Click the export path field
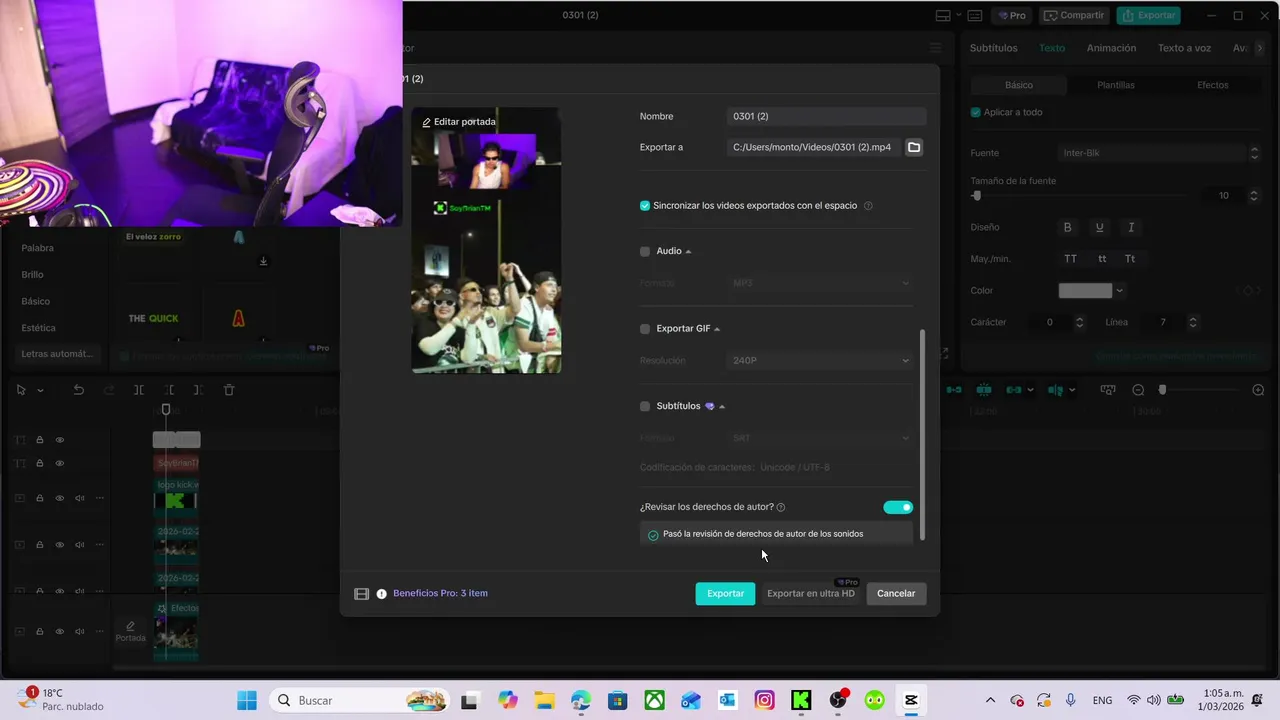The height and width of the screenshot is (720, 1280). click(813, 147)
